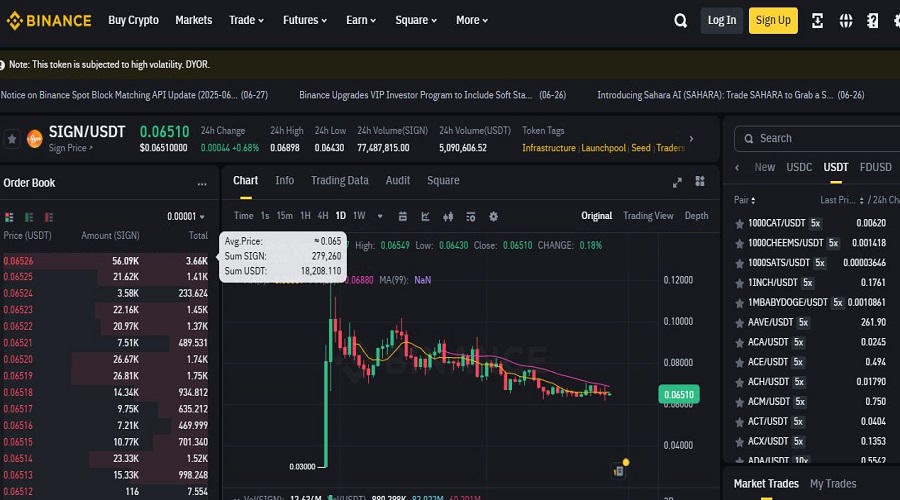Favorite the ACT/USDT pair star
Viewport: 900px width, 500px height.
pyautogui.click(x=739, y=422)
